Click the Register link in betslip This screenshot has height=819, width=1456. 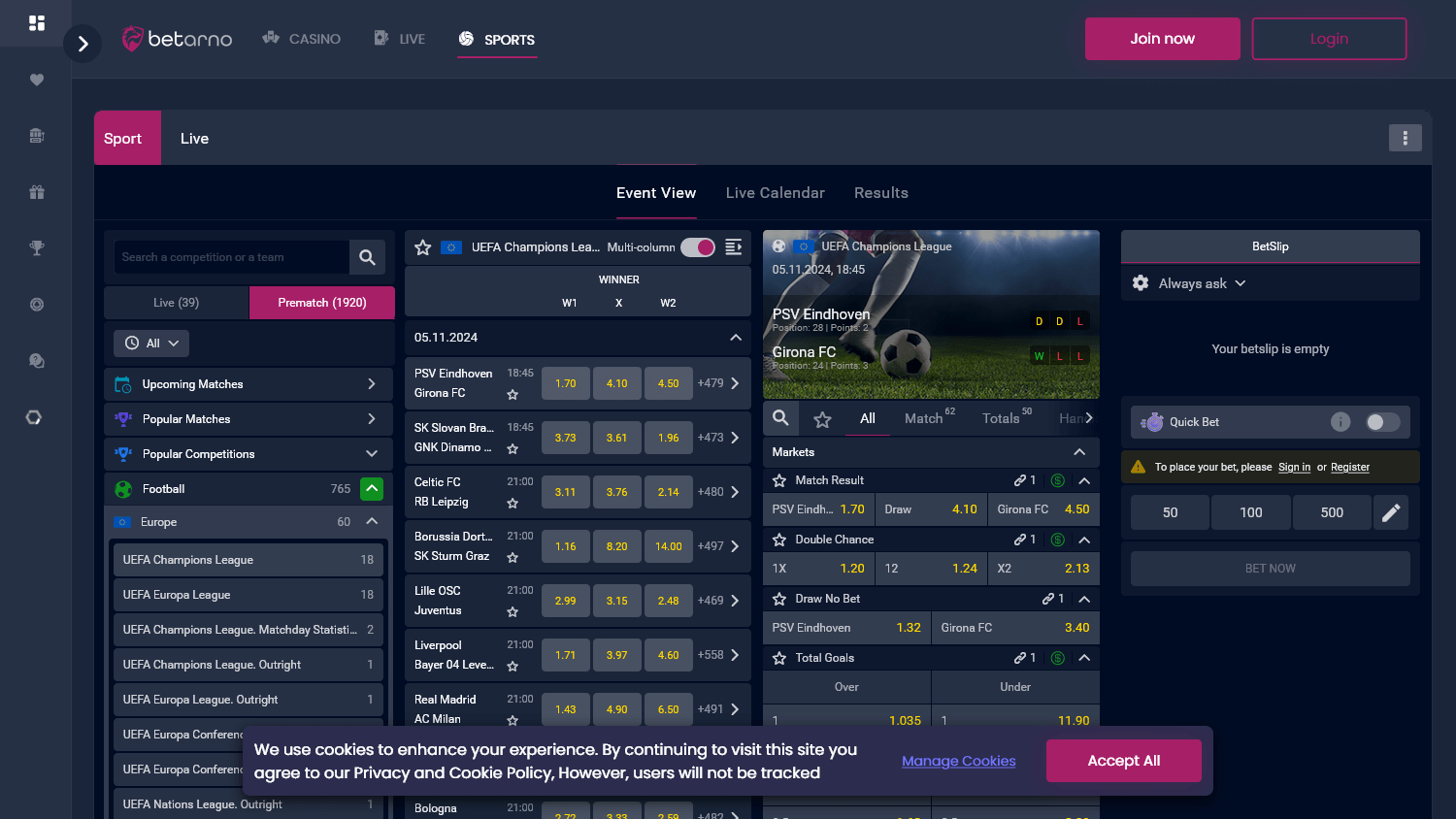1349,468
